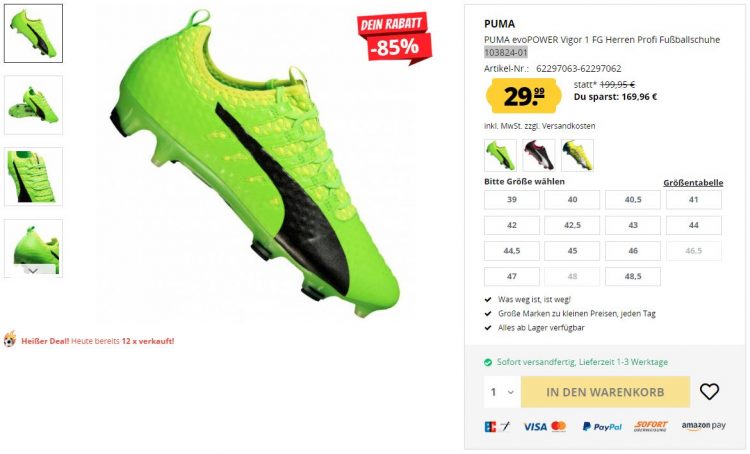Choose size 44 option
This screenshot has width=750, height=454.
pos(694,225)
